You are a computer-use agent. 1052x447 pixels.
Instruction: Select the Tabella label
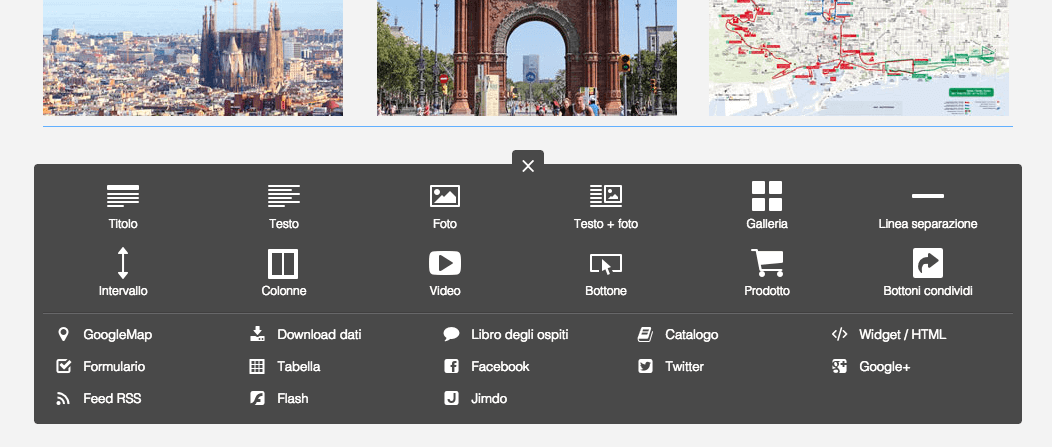299,366
